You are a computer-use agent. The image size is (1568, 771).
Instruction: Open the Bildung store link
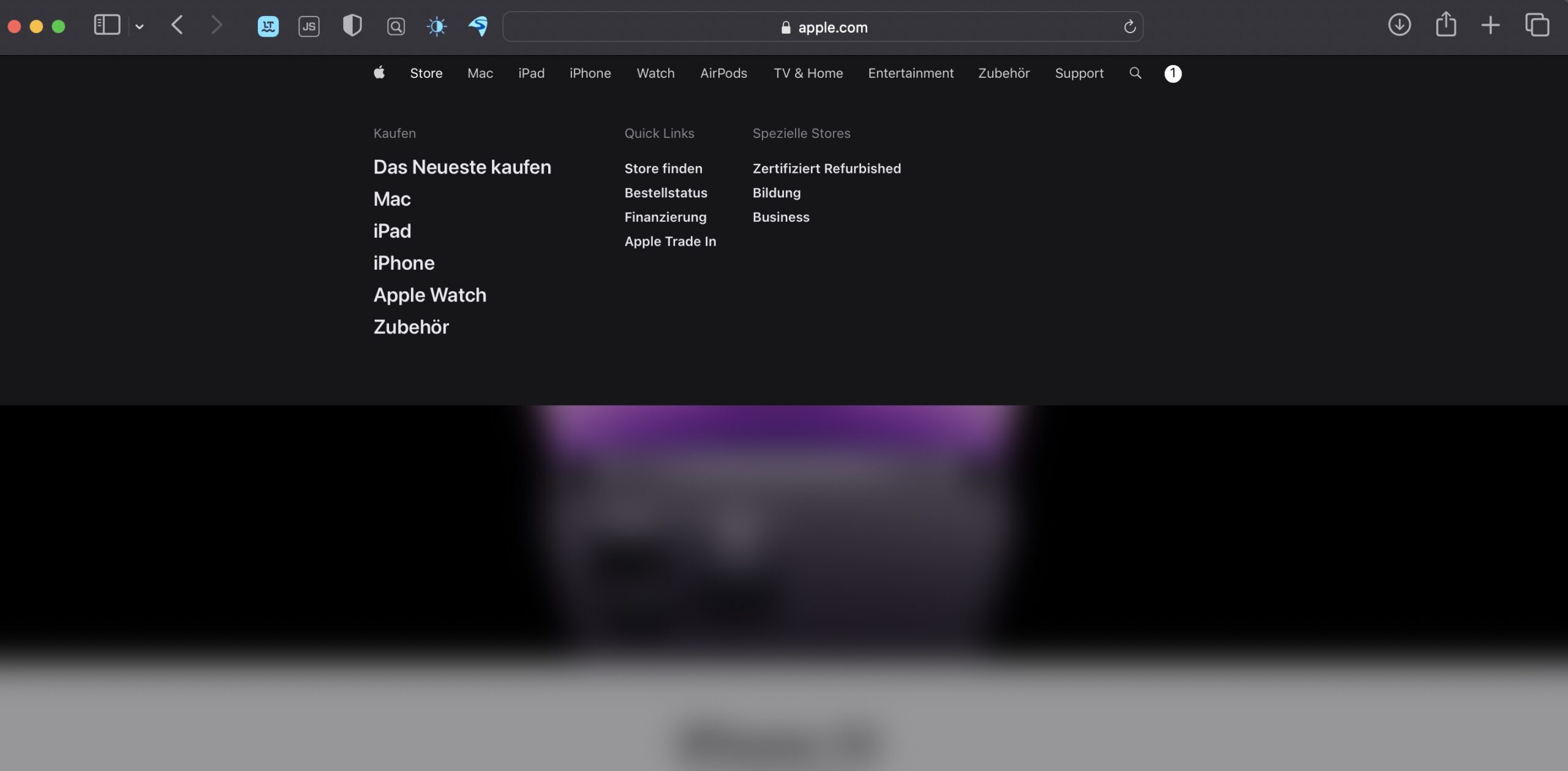pyautogui.click(x=777, y=192)
